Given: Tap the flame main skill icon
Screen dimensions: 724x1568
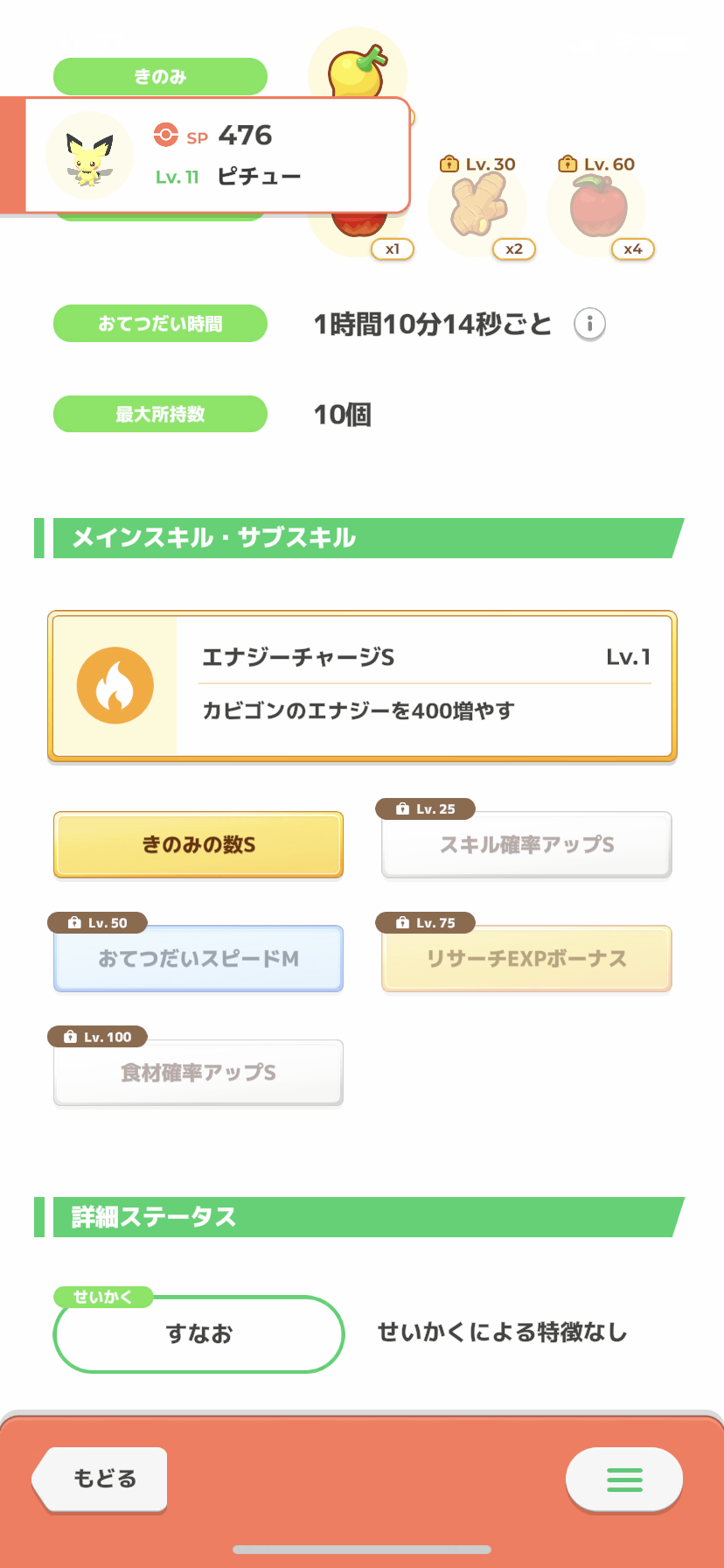Looking at the screenshot, I should point(115,685).
